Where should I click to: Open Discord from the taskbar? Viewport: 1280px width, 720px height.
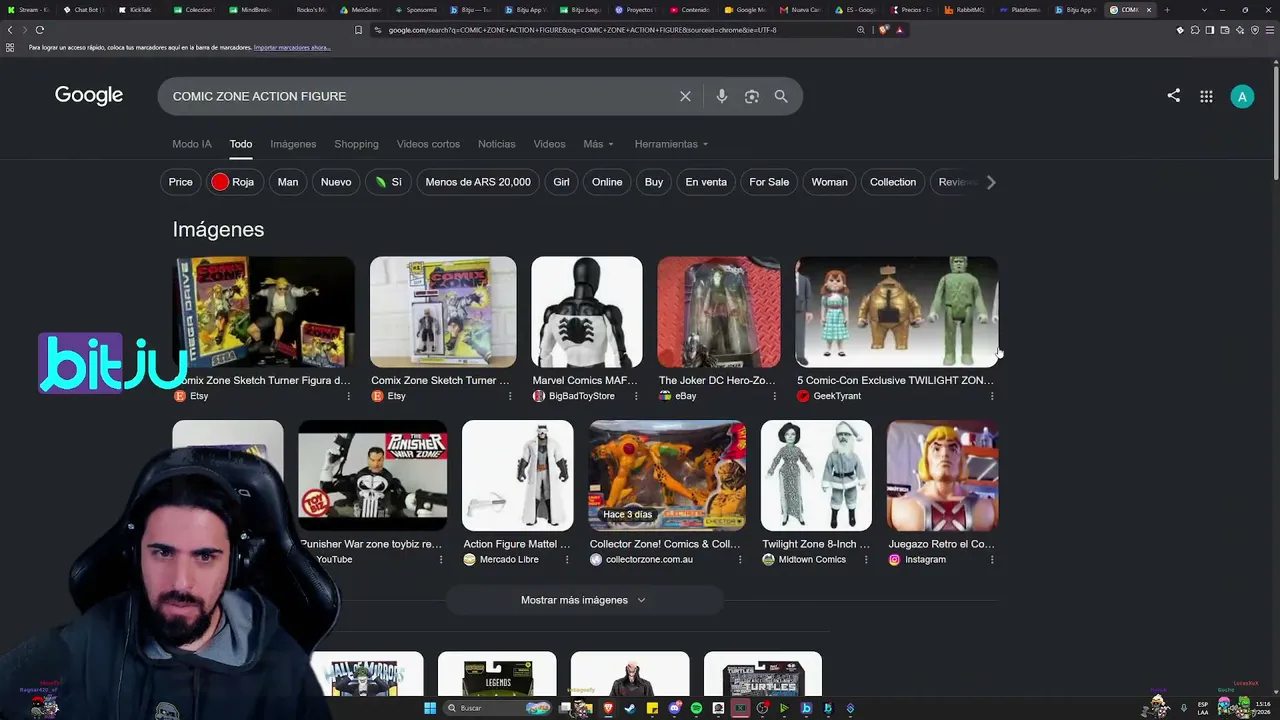click(x=675, y=708)
